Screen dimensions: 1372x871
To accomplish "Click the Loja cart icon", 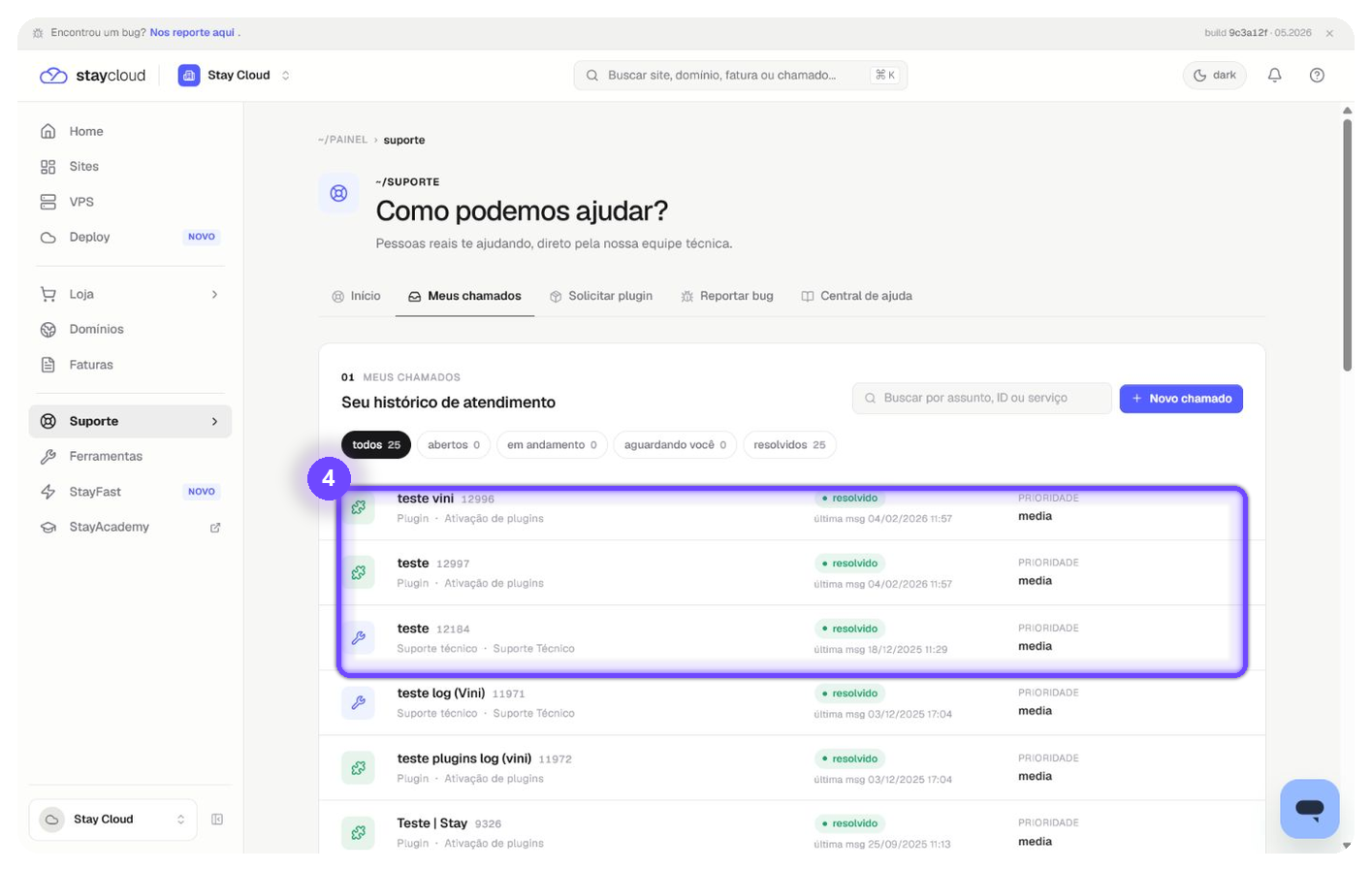I will point(48,294).
